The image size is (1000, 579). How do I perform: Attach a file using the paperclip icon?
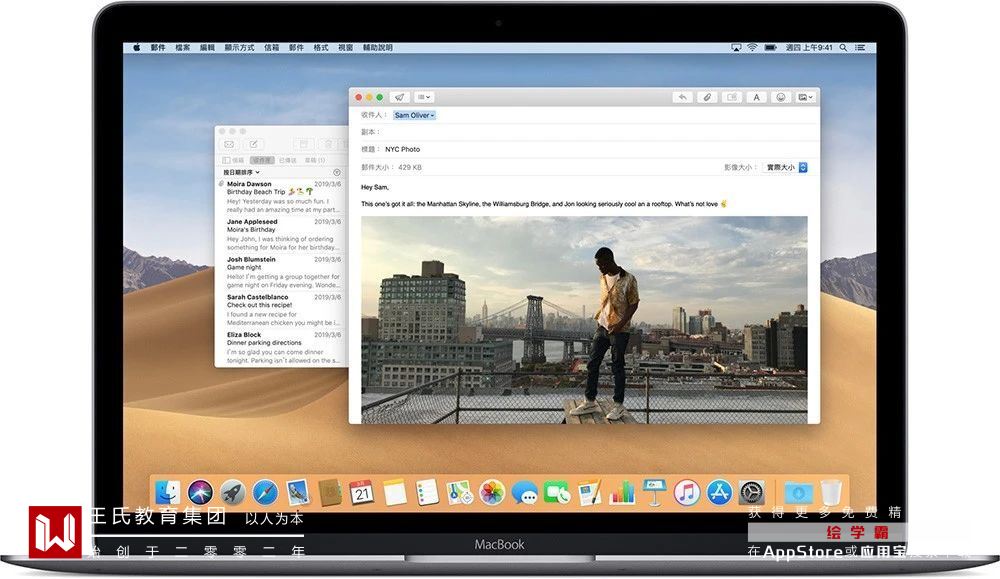pyautogui.click(x=707, y=97)
